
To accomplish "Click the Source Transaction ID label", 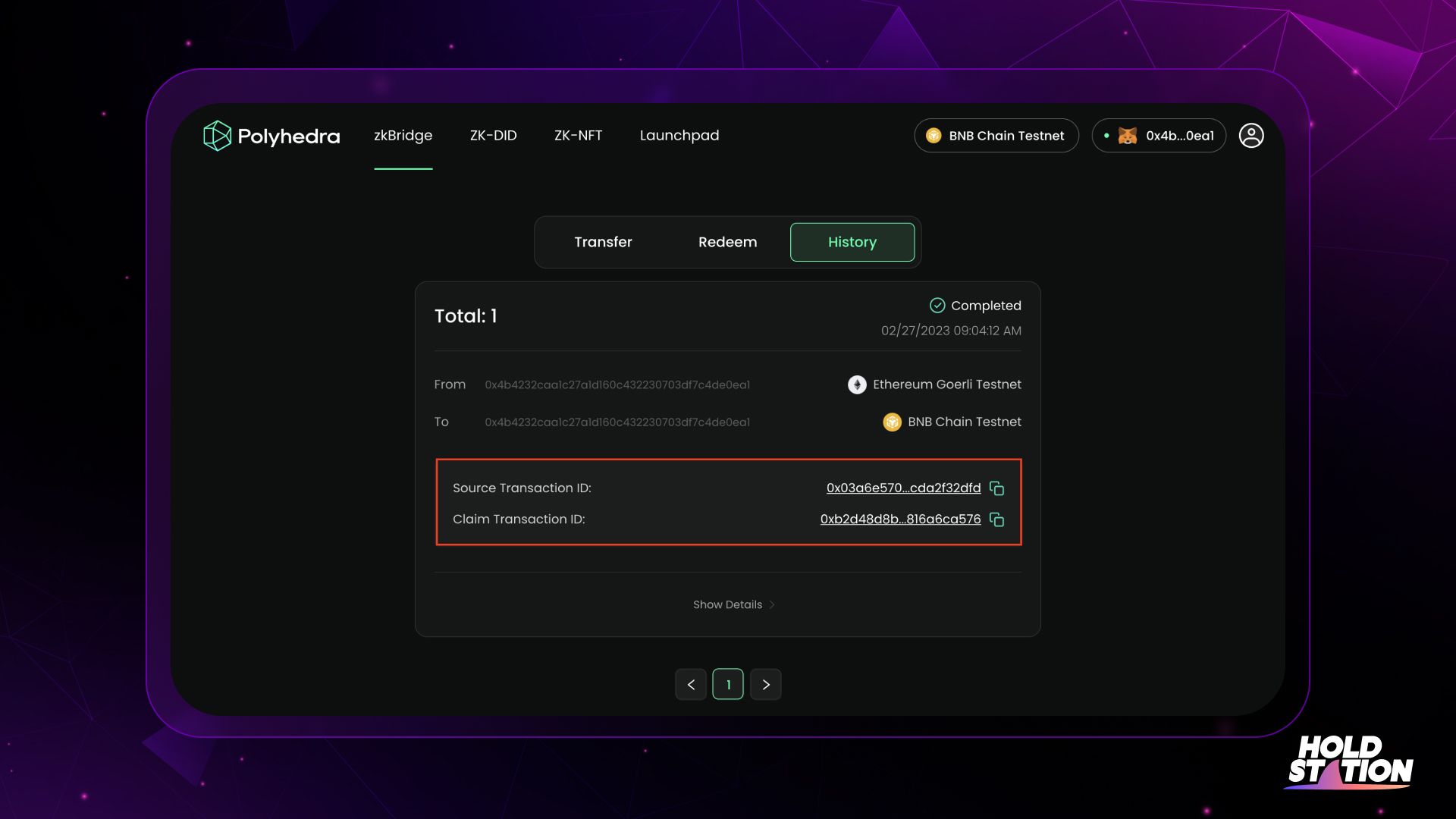I will click(x=522, y=488).
